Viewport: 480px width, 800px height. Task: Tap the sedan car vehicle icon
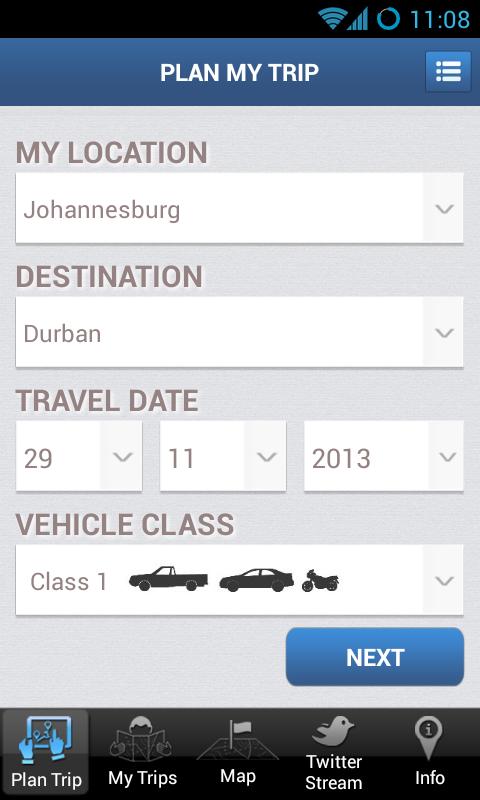(257, 580)
